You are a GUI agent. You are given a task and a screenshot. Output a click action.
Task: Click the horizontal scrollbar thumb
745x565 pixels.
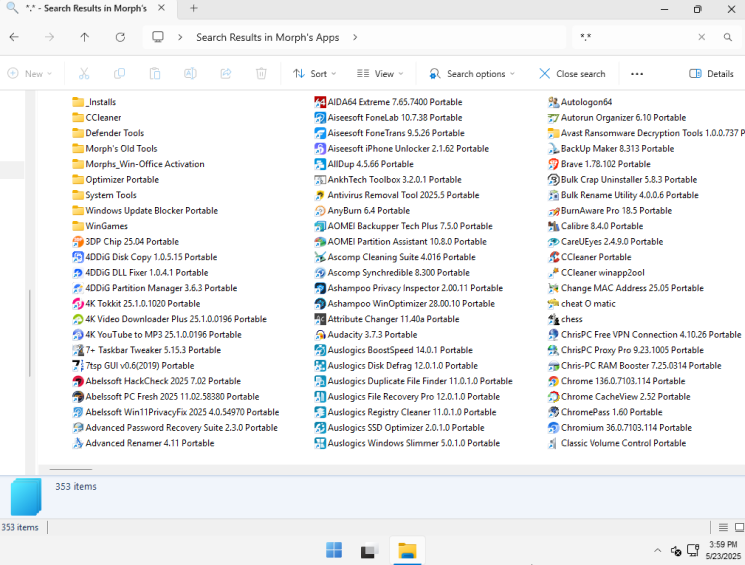coord(71,469)
